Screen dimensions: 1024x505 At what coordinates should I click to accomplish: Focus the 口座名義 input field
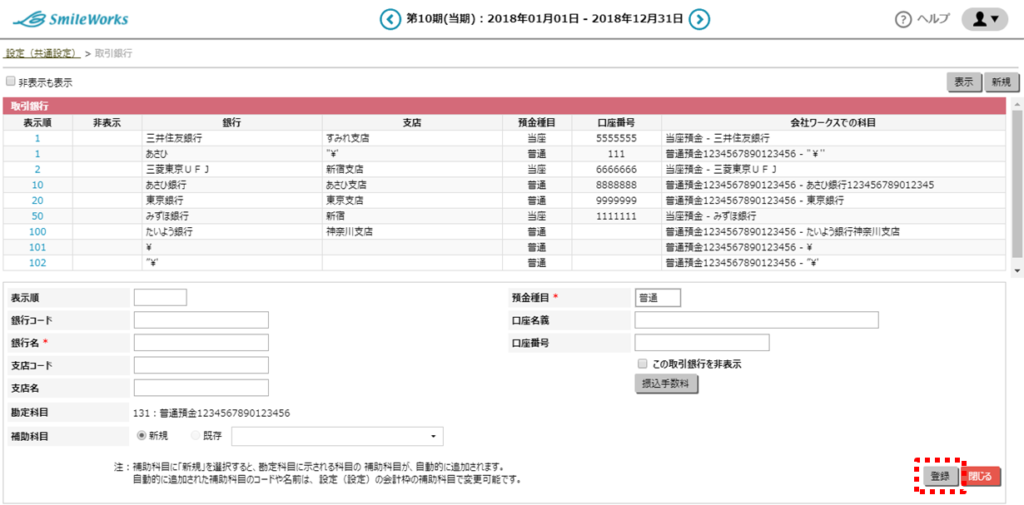coord(756,320)
